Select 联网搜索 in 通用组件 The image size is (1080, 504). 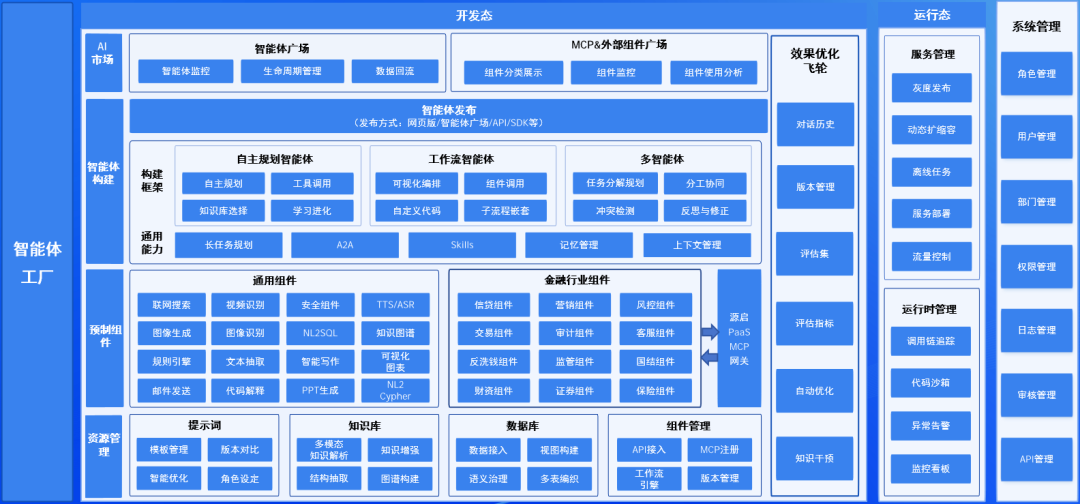172,305
